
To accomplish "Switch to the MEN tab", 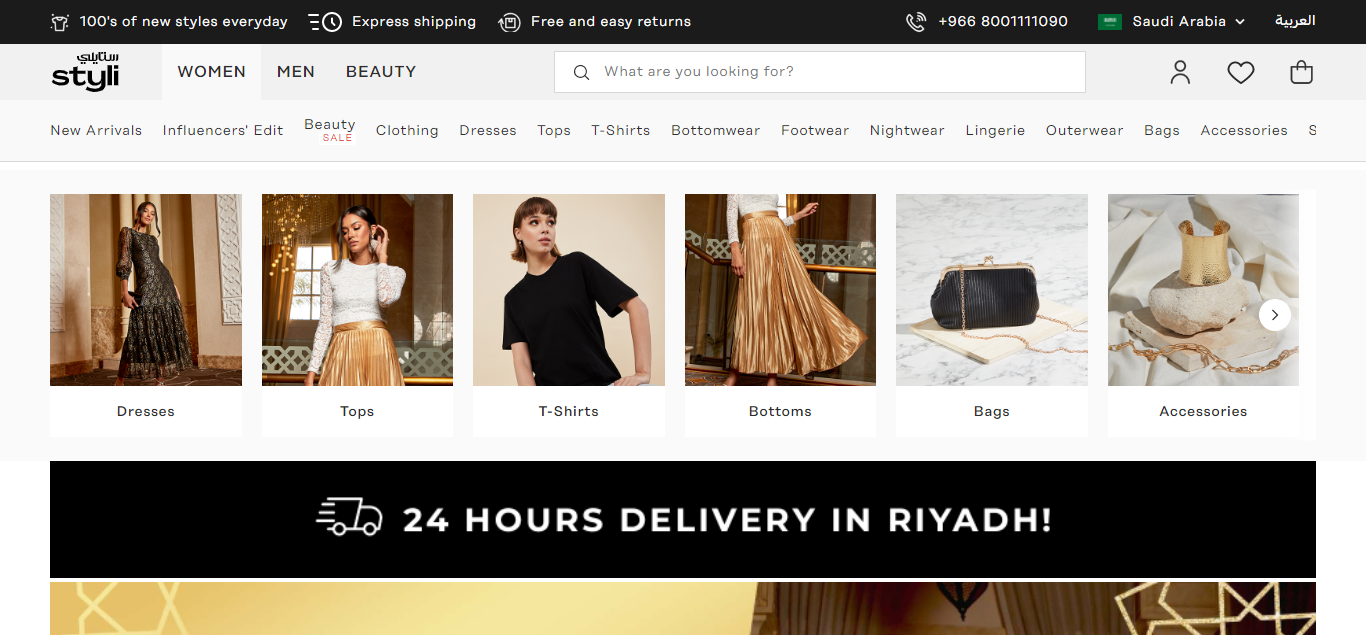I will (x=296, y=72).
